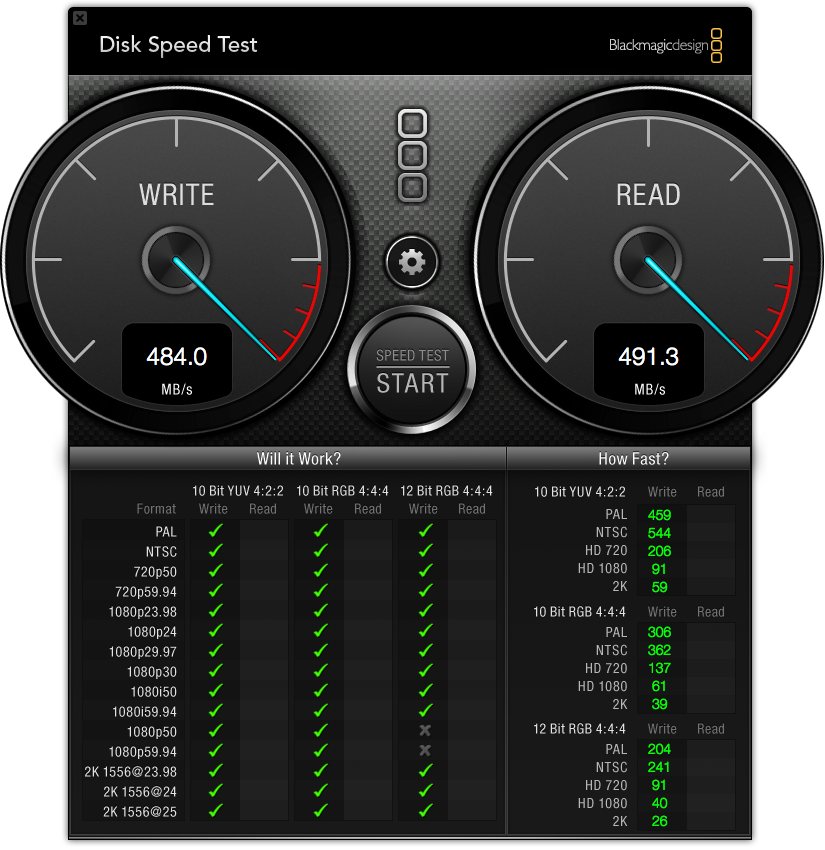
Task: Click the gray X for 1080p50 12 Bit RGB
Action: 425,731
